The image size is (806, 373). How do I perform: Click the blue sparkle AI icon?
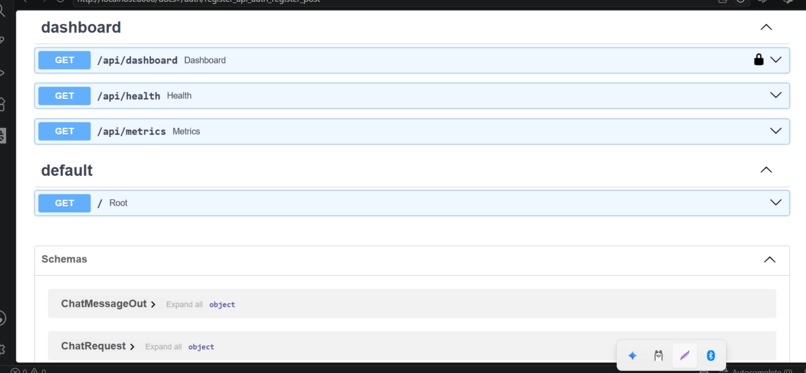click(633, 356)
